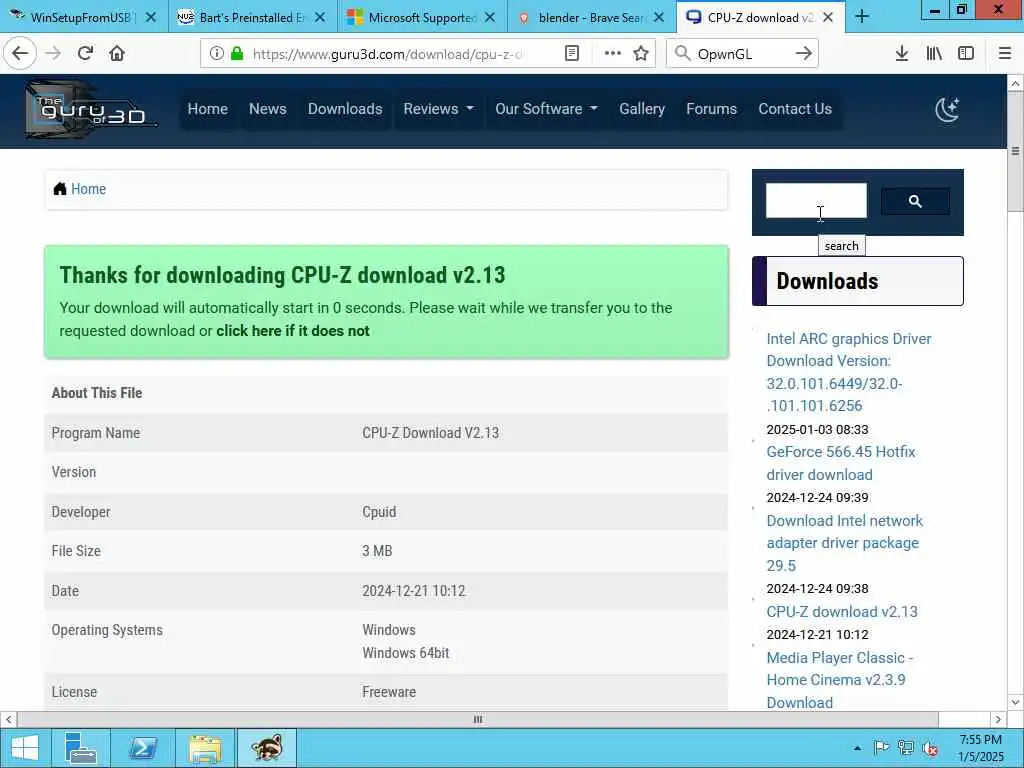Viewport: 1024px width, 768px height.
Task: Click the horizontal scrollbar thumb
Action: (x=478, y=719)
